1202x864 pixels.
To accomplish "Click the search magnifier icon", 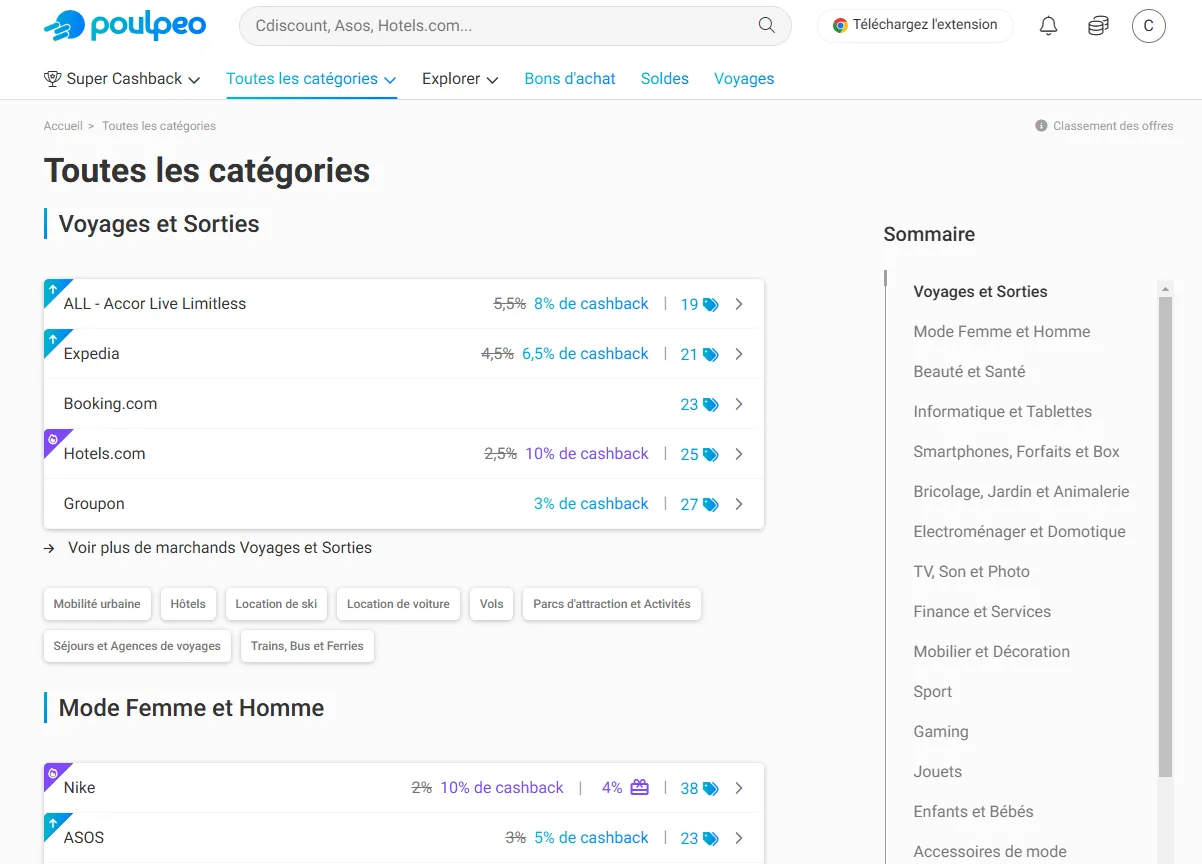I will point(767,26).
